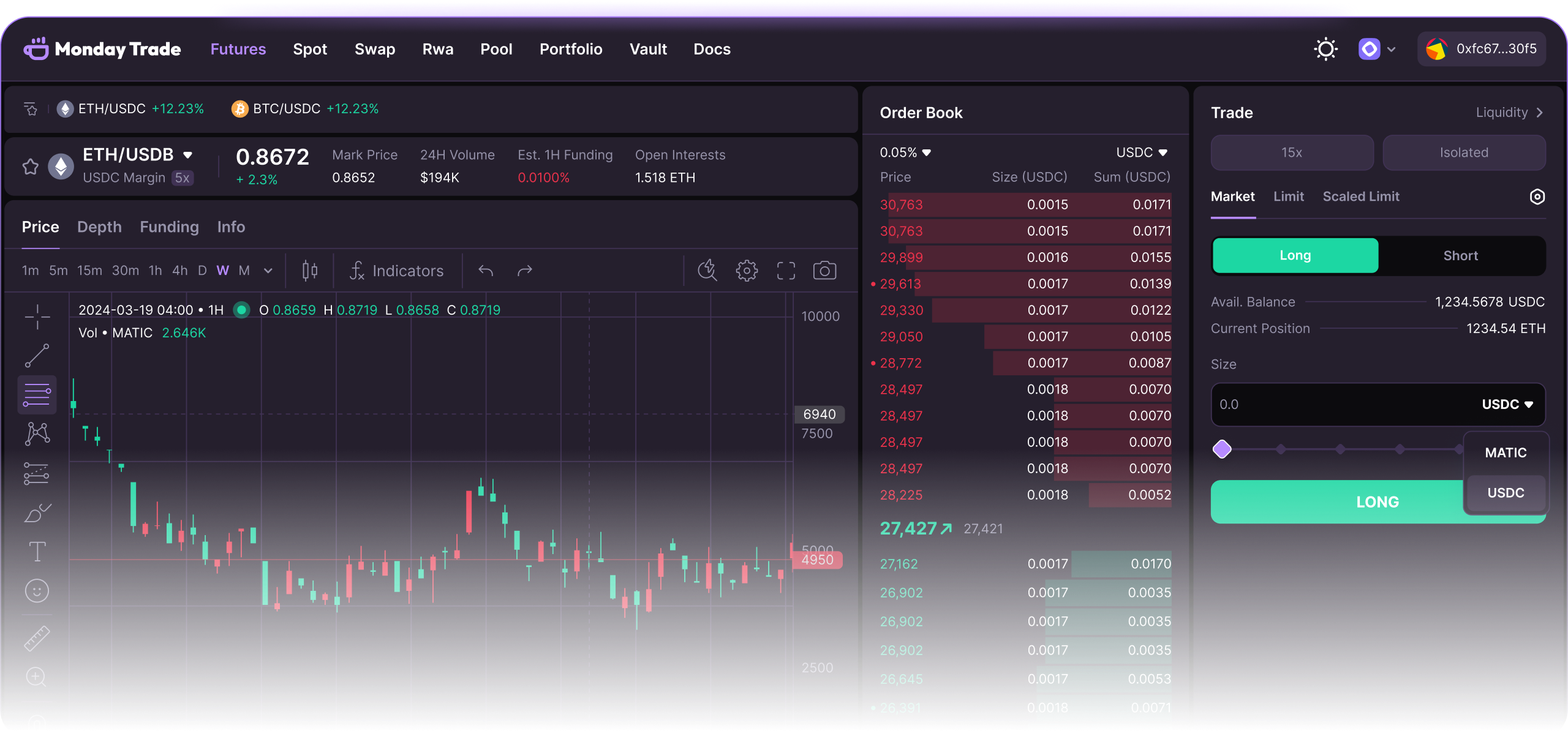The height and width of the screenshot is (739, 1568).
Task: Toggle light theme sun icon
Action: point(1325,49)
